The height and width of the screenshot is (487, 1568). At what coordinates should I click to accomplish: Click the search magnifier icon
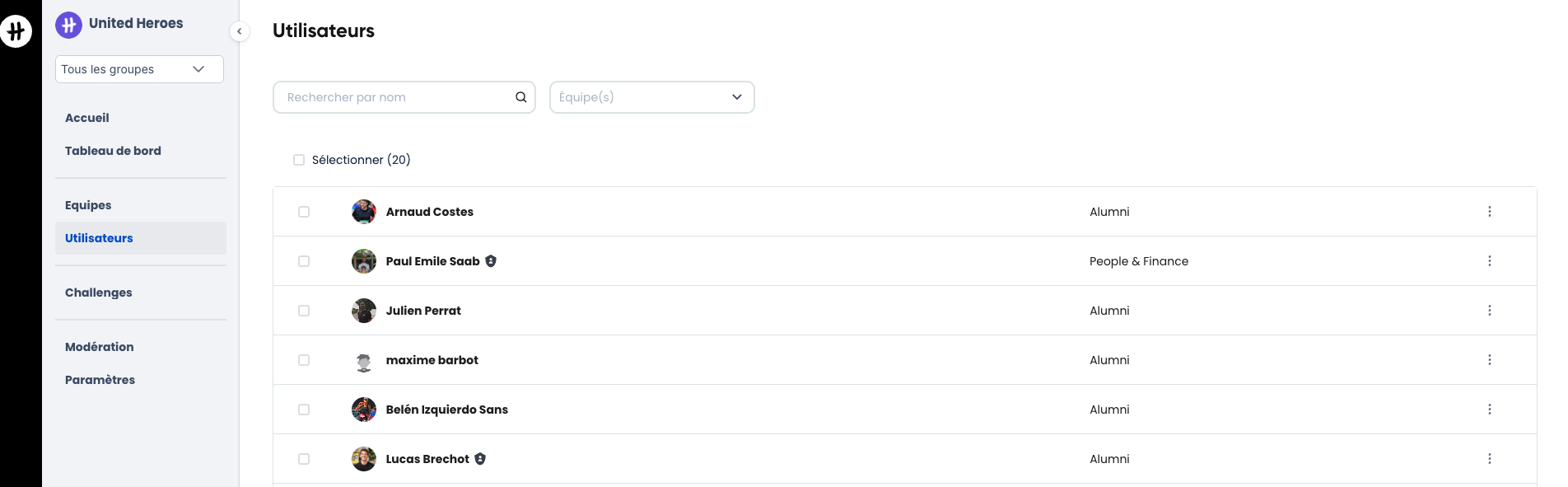pyautogui.click(x=520, y=97)
